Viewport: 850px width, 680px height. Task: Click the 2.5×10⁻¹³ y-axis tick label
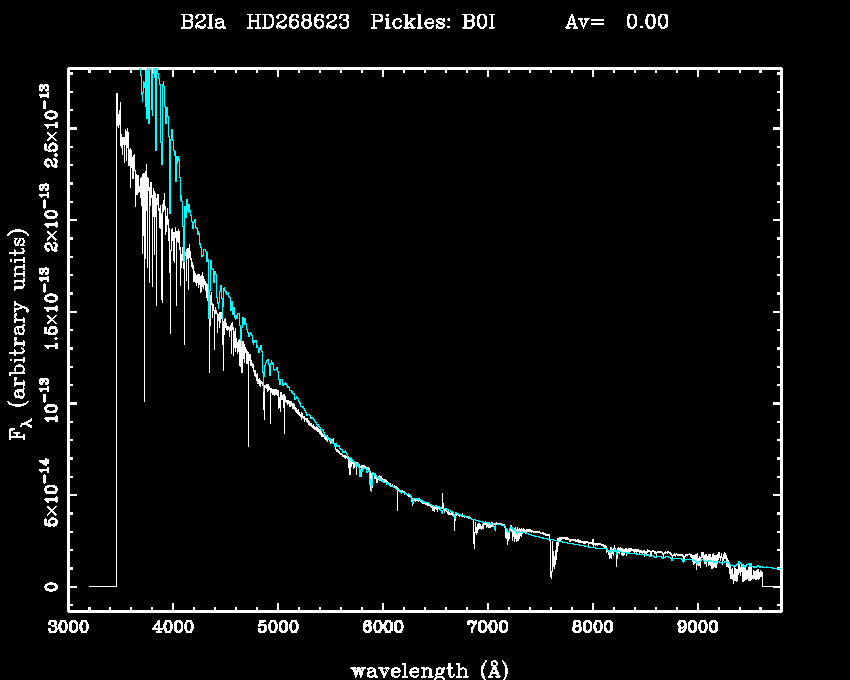pos(48,126)
